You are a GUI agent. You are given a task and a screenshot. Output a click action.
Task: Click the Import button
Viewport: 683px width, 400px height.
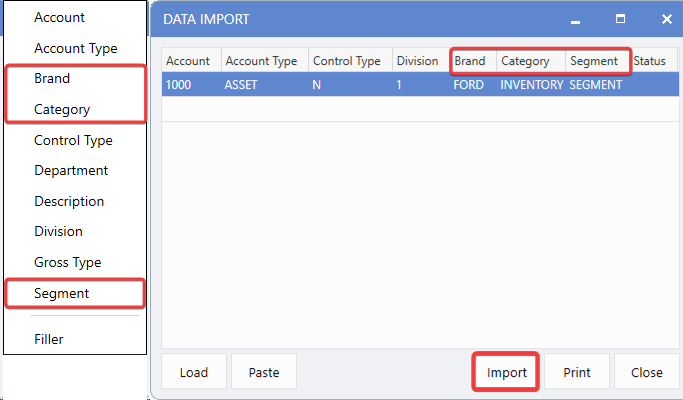(506, 372)
